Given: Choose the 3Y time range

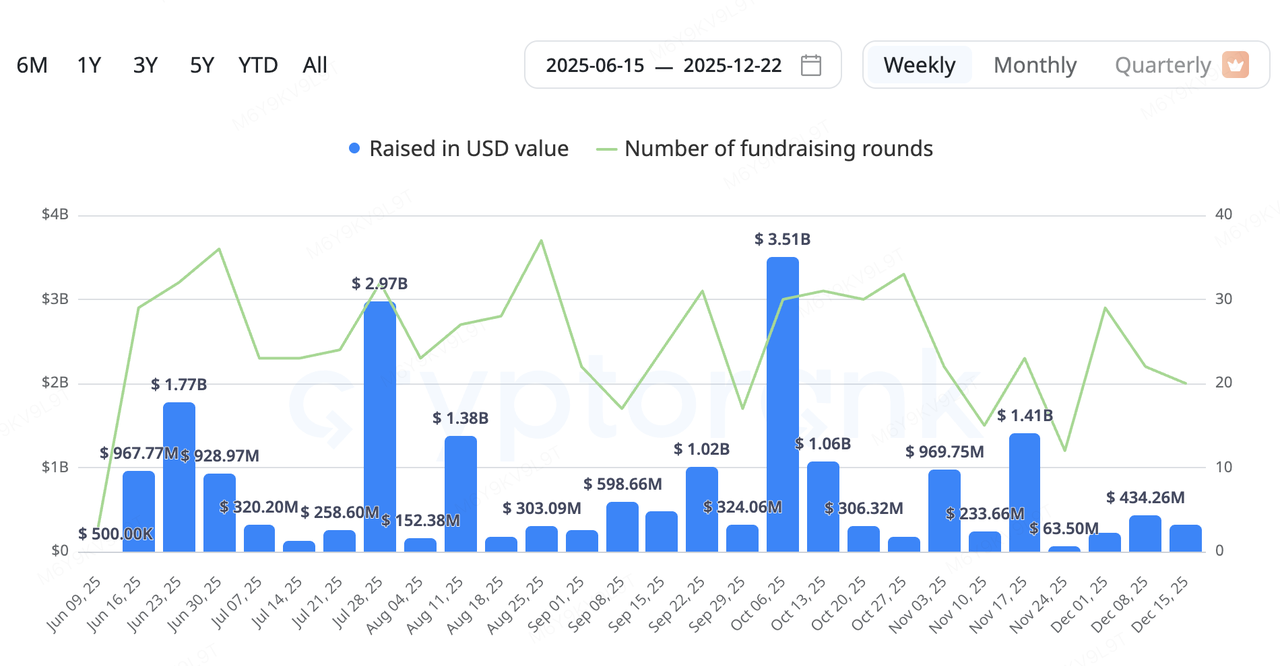Looking at the screenshot, I should 145,65.
